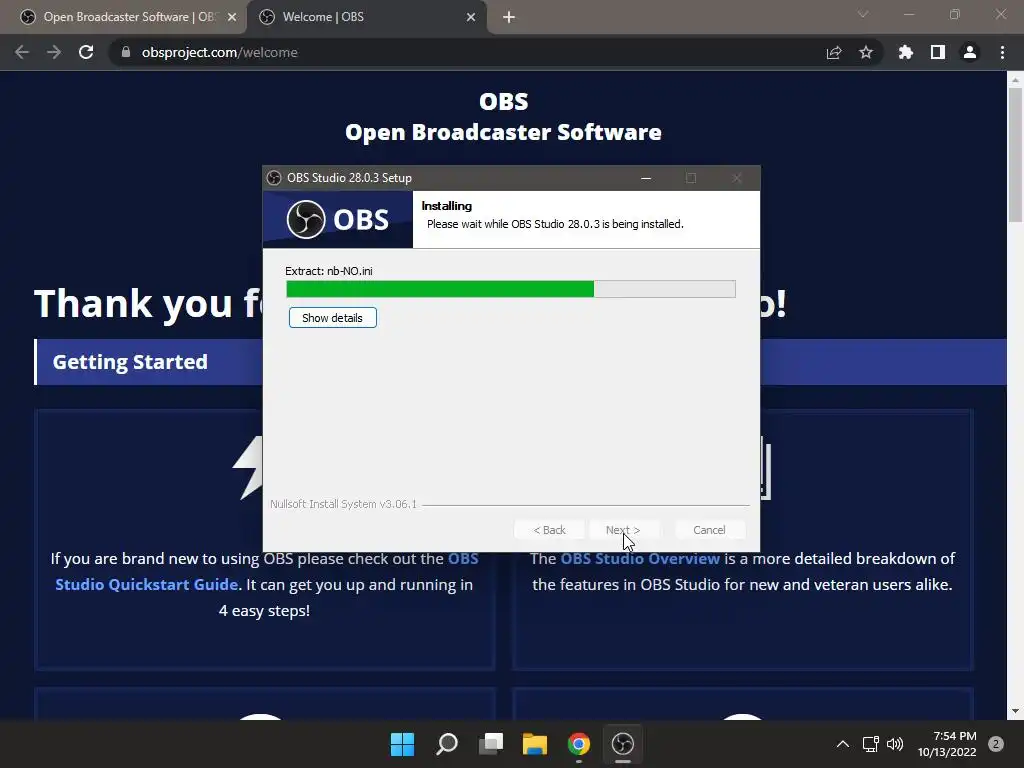Show hidden system tray icons

pos(843,744)
